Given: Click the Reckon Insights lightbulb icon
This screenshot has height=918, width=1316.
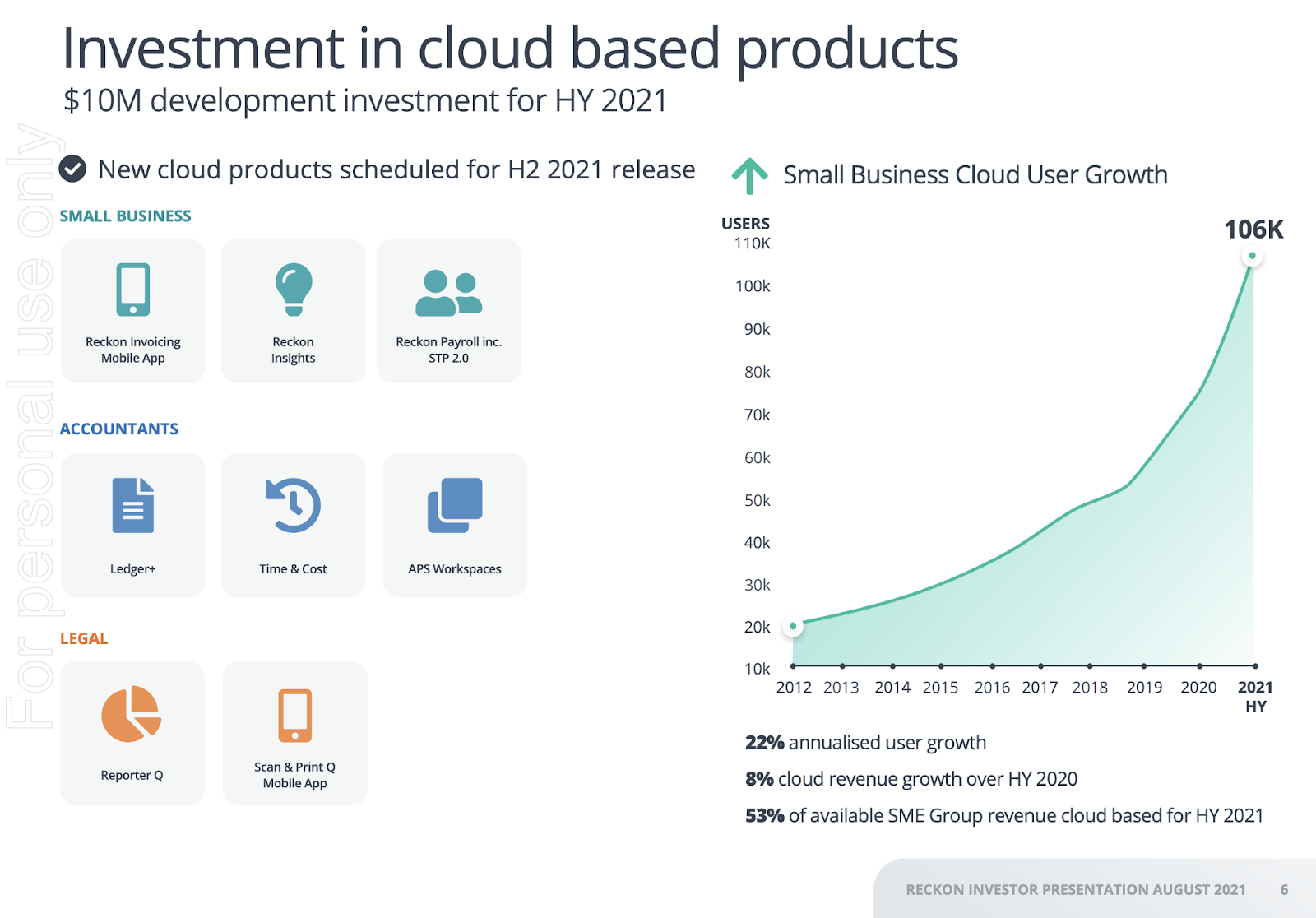Looking at the screenshot, I should (294, 290).
